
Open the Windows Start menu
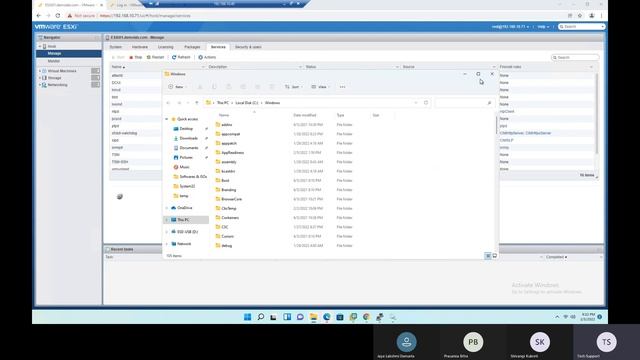[247, 317]
